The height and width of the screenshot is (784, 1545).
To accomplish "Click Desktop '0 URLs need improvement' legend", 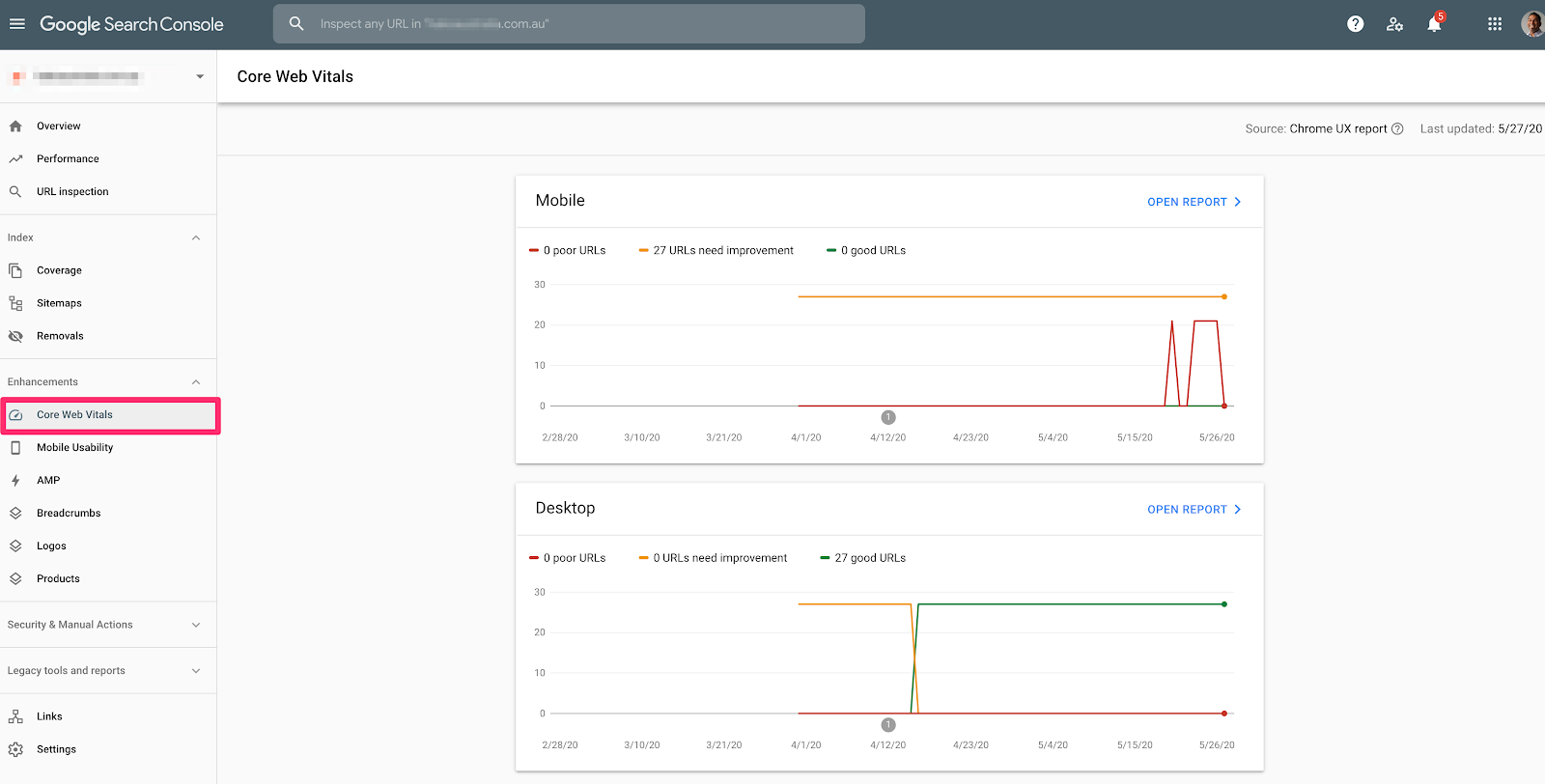I will 713,558.
